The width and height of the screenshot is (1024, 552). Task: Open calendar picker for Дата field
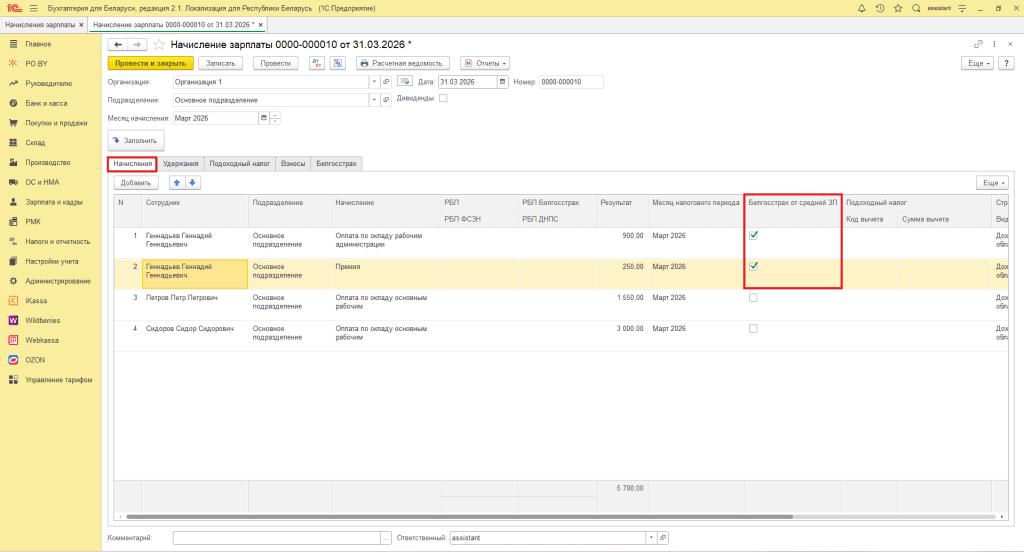pos(502,82)
